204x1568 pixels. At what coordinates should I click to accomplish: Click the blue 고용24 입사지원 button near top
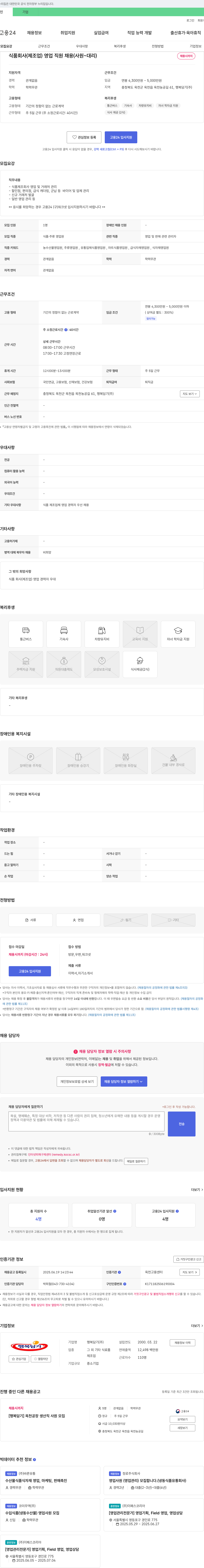(x=121, y=138)
